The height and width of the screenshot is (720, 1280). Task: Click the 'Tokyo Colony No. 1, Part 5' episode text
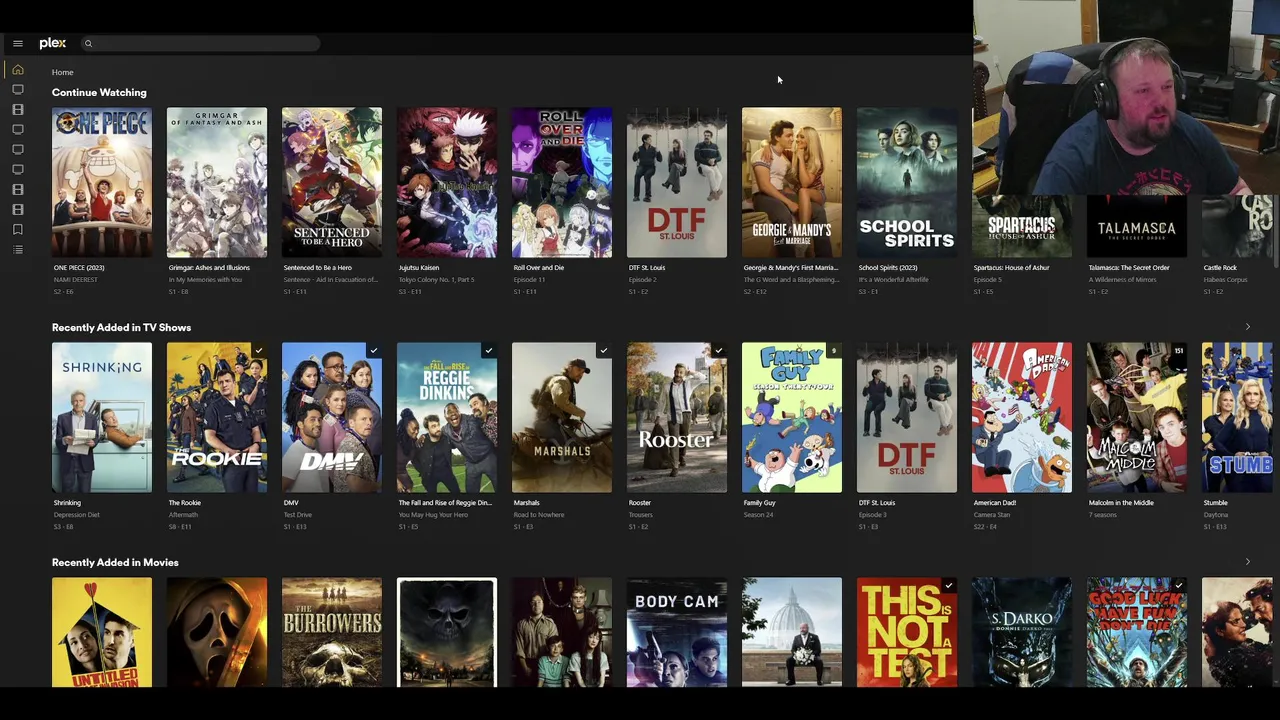coord(436,280)
